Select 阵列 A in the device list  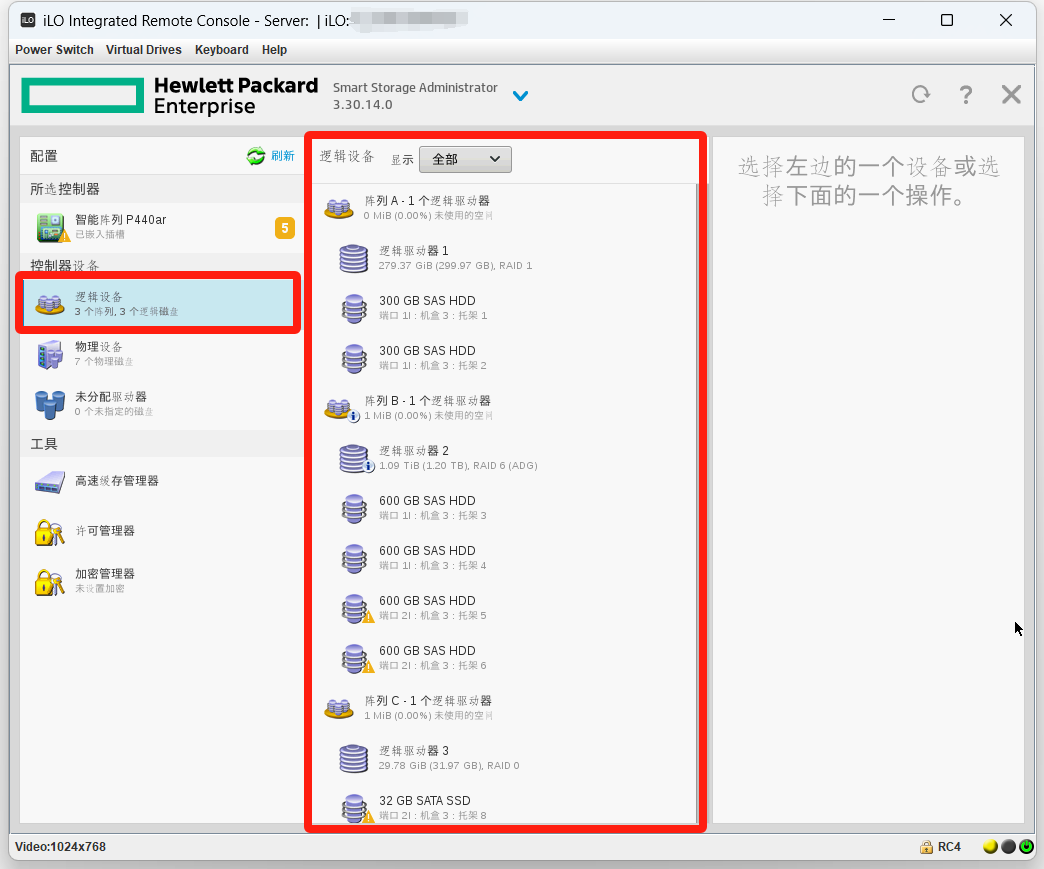(427, 207)
